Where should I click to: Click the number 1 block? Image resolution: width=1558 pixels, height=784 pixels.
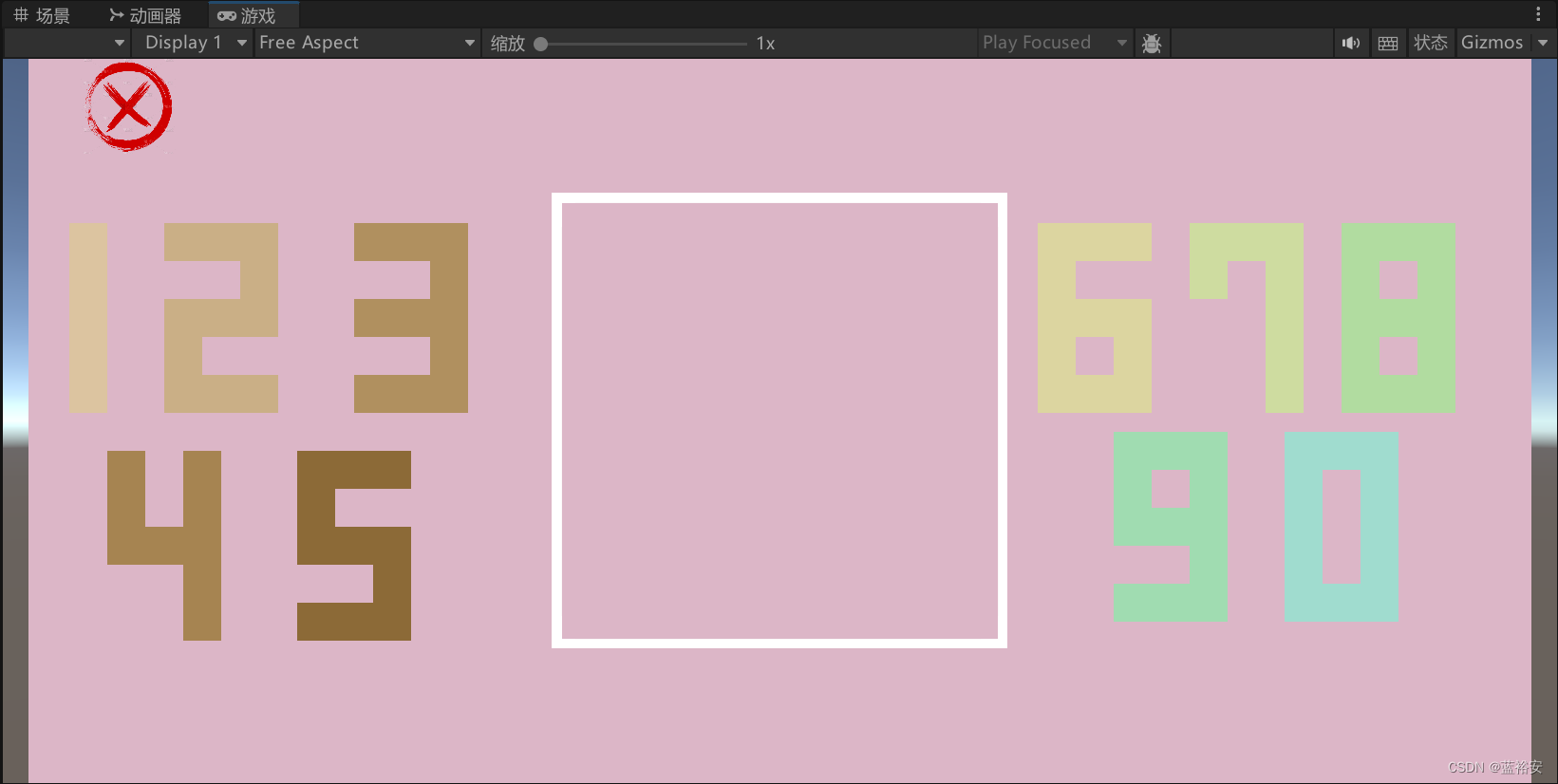coord(88,318)
